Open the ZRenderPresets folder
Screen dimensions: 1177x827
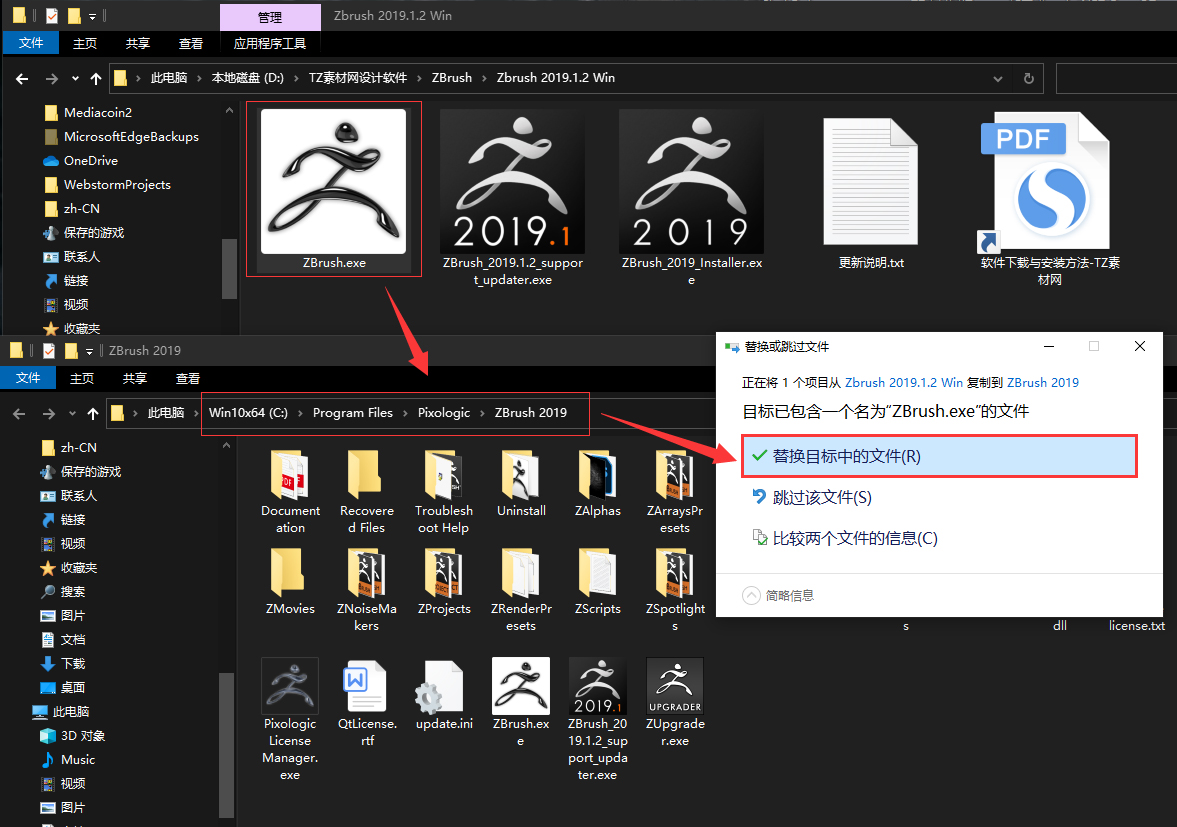(x=521, y=590)
